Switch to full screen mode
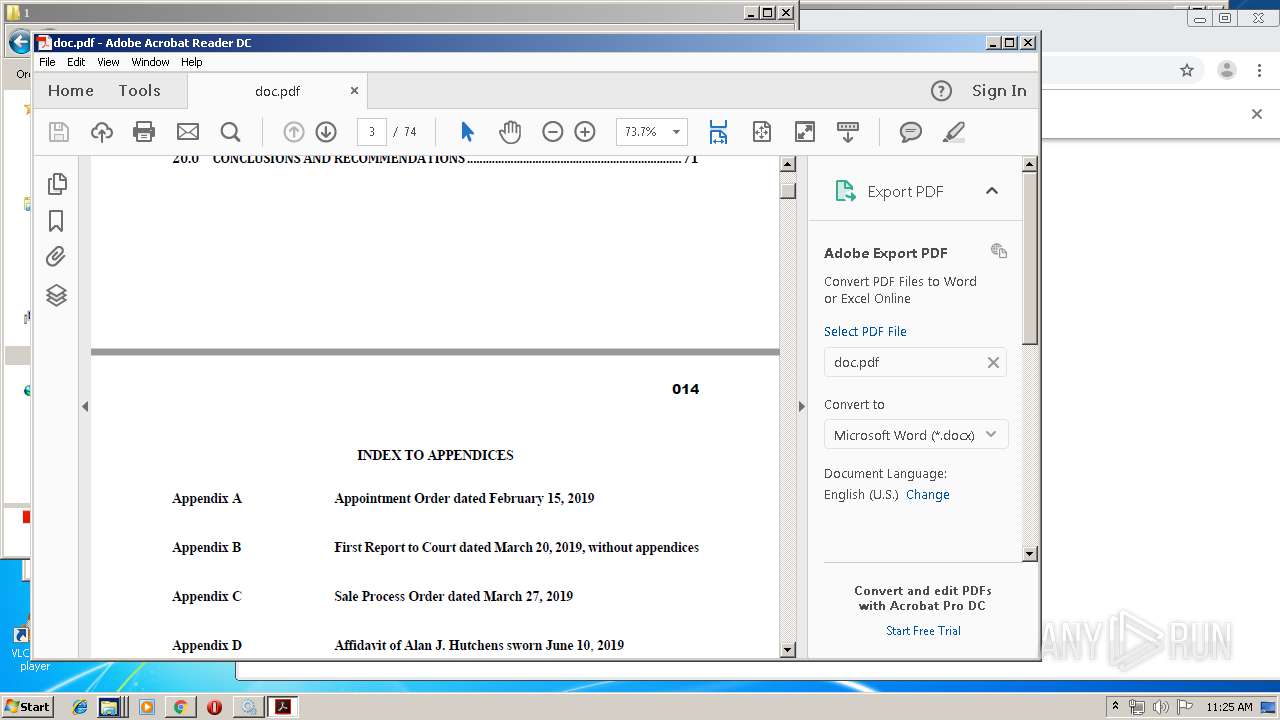This screenshot has width=1280, height=720. (805, 132)
